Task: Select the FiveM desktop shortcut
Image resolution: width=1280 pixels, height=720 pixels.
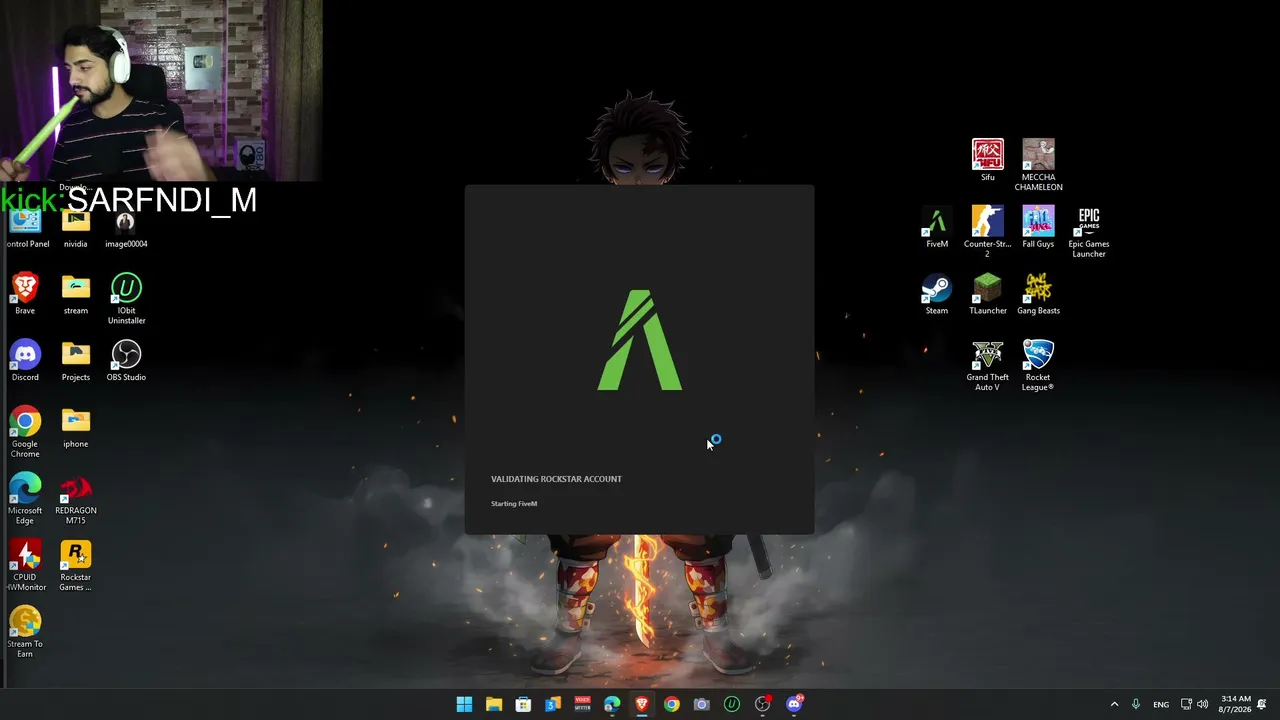Action: (x=937, y=227)
